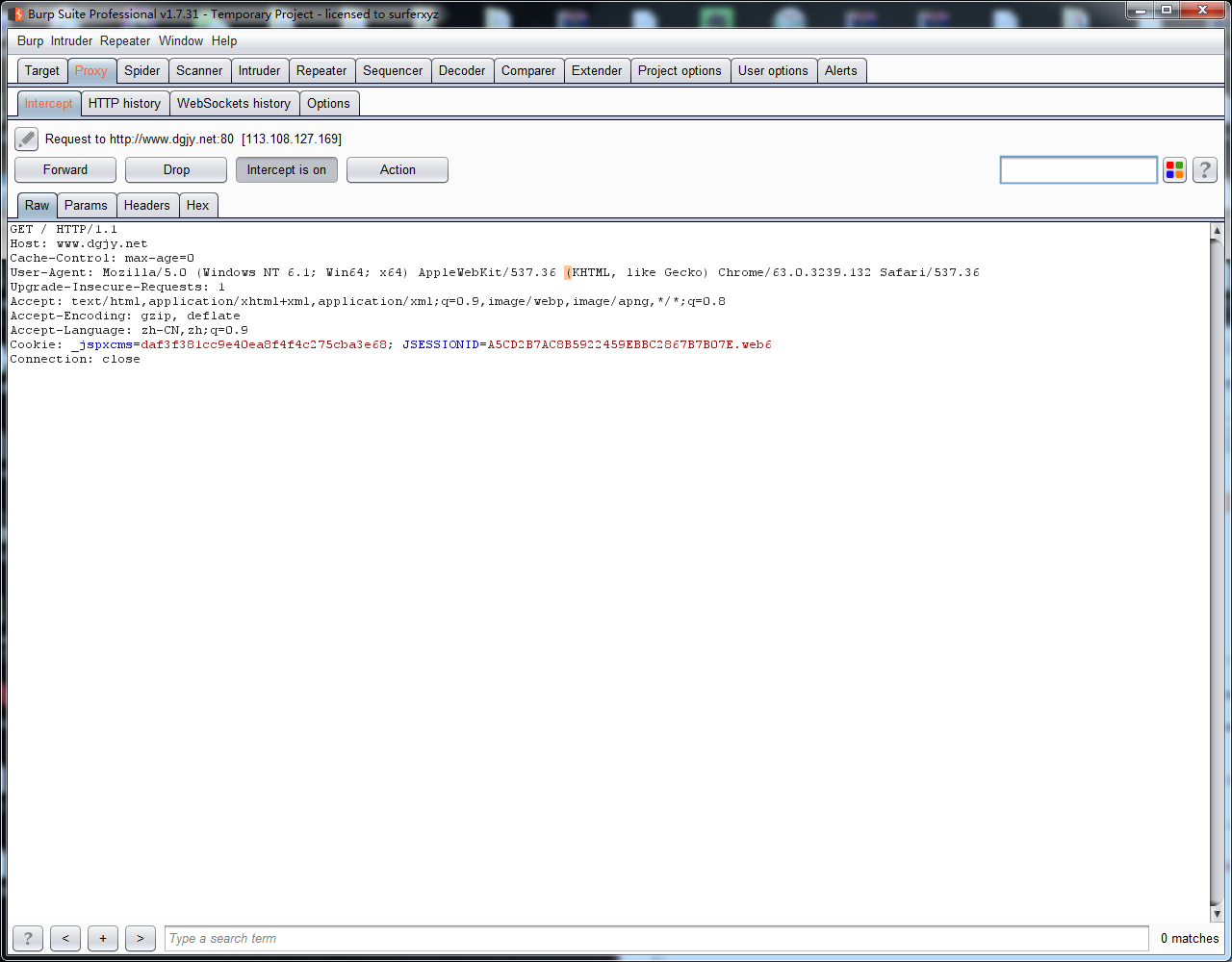Viewport: 1232px width, 962px height.
Task: Switch to the Hex view tab
Action: click(197, 206)
